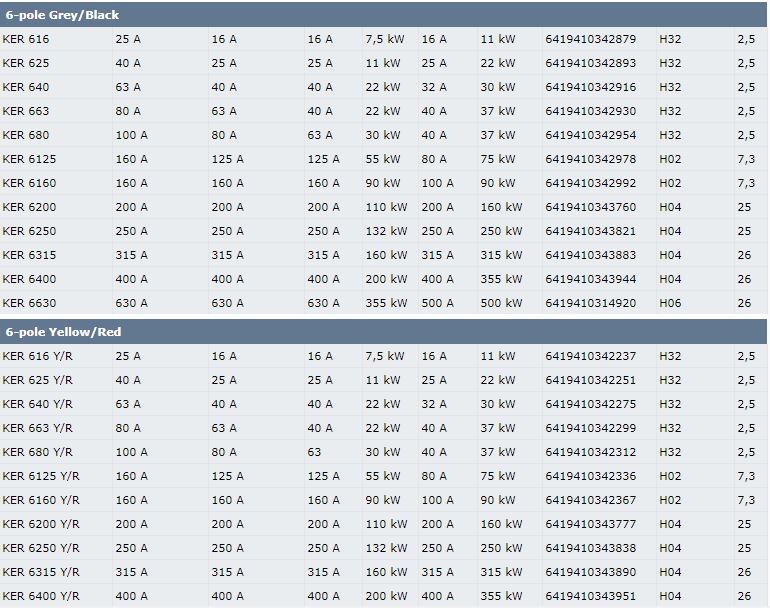Click the 250 kW value in KER 6250 row

point(501,231)
